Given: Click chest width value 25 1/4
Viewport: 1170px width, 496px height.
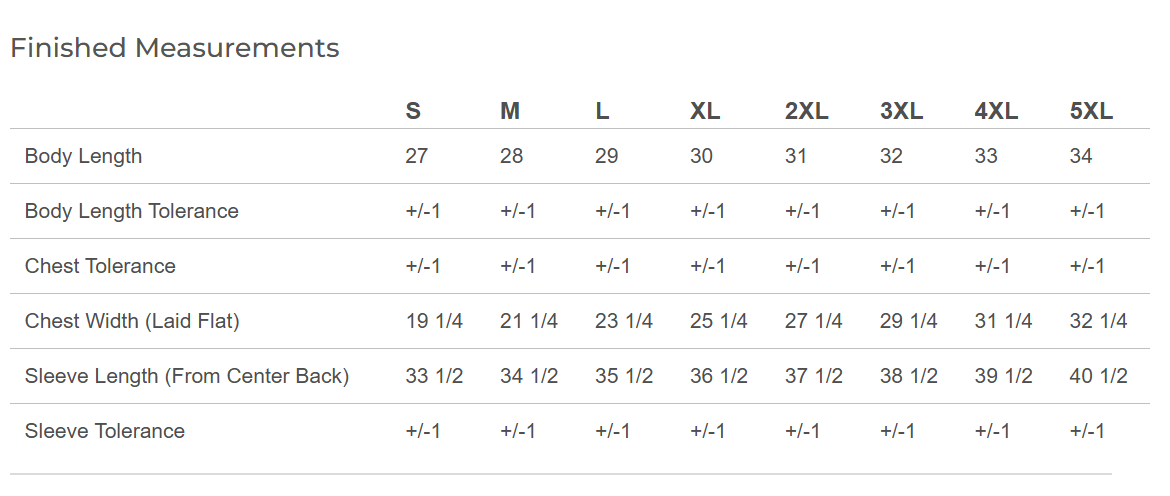Looking at the screenshot, I should coord(719,321).
